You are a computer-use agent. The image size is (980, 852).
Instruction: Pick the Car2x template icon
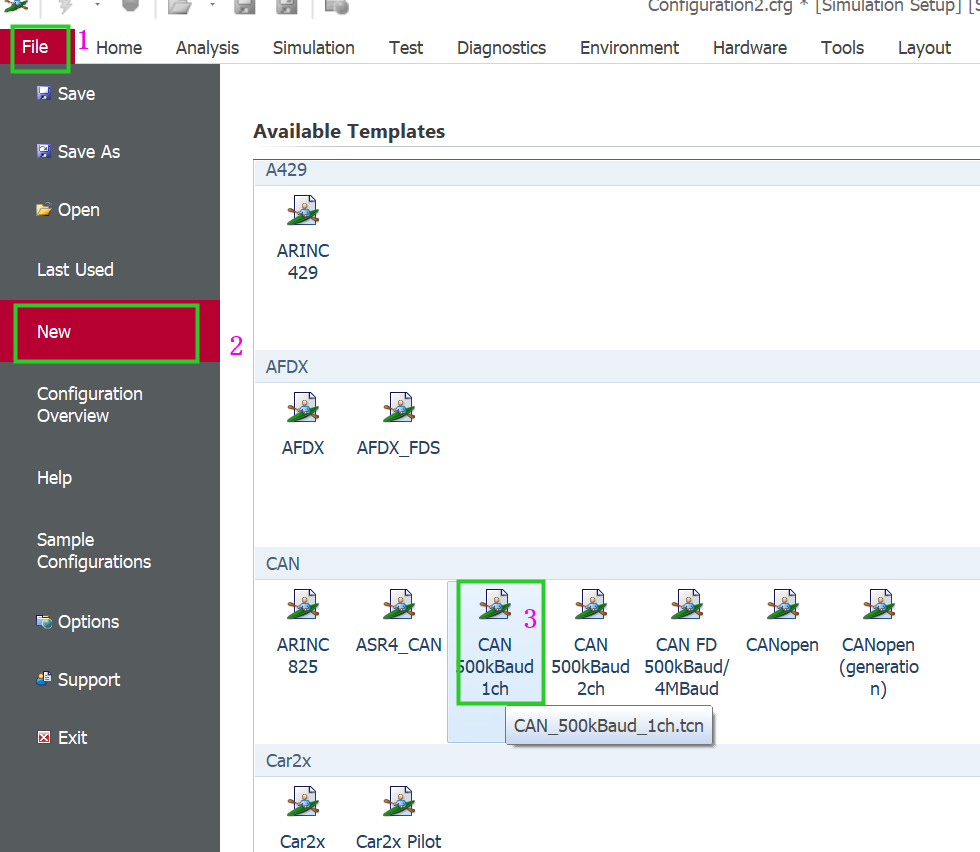[x=303, y=801]
